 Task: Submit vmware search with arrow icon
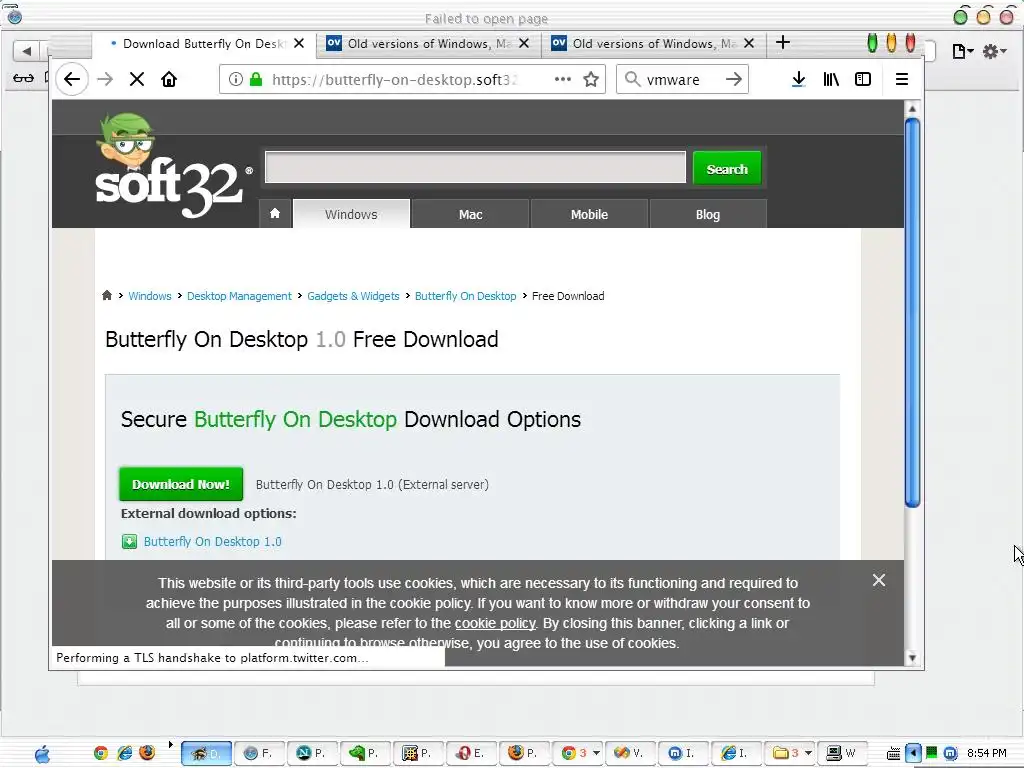click(x=734, y=80)
